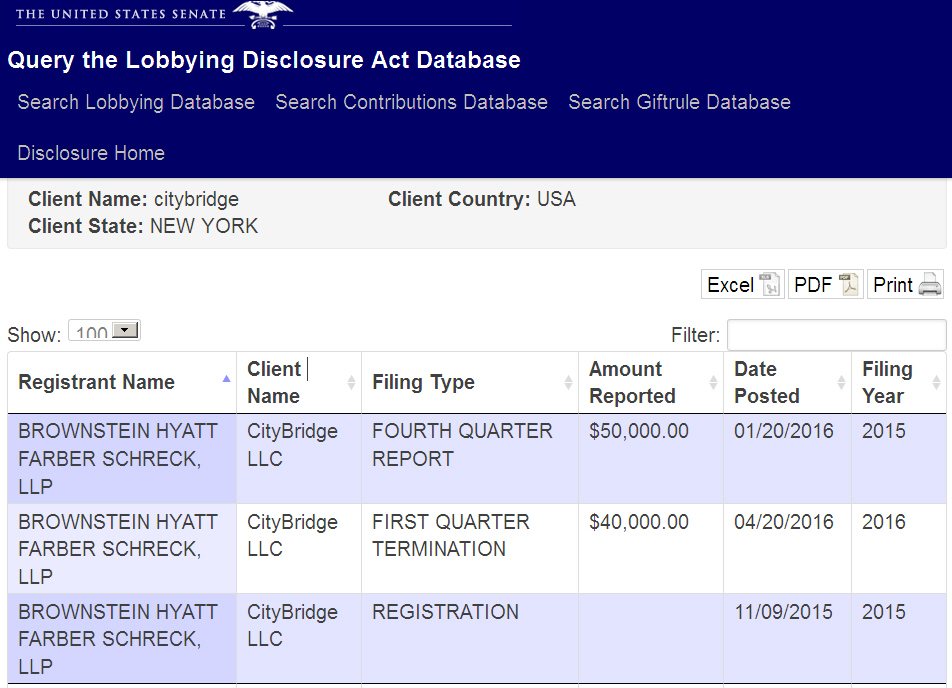Click the PDF export icon

(849, 285)
